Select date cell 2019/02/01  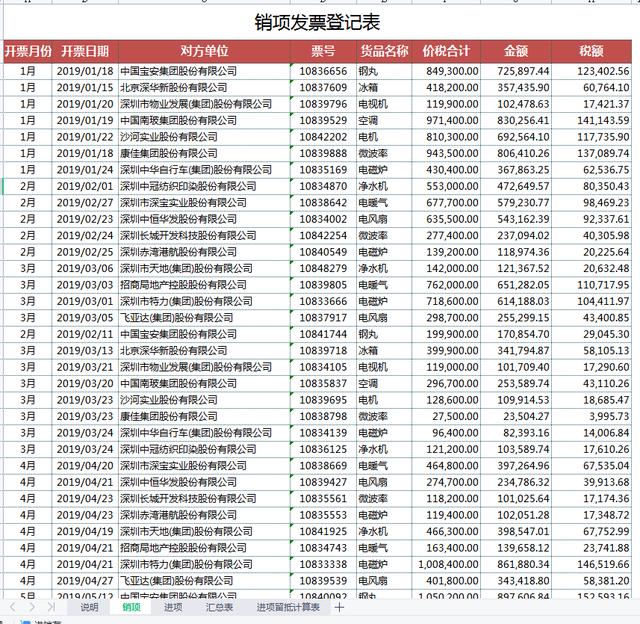(85, 186)
